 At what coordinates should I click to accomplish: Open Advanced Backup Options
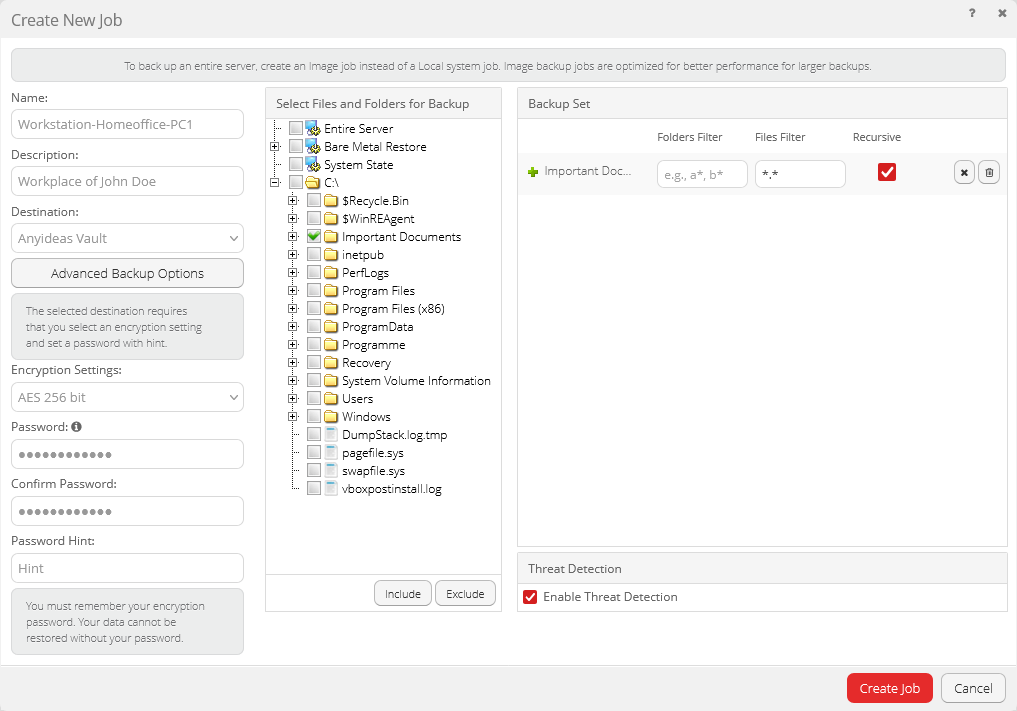pos(127,273)
